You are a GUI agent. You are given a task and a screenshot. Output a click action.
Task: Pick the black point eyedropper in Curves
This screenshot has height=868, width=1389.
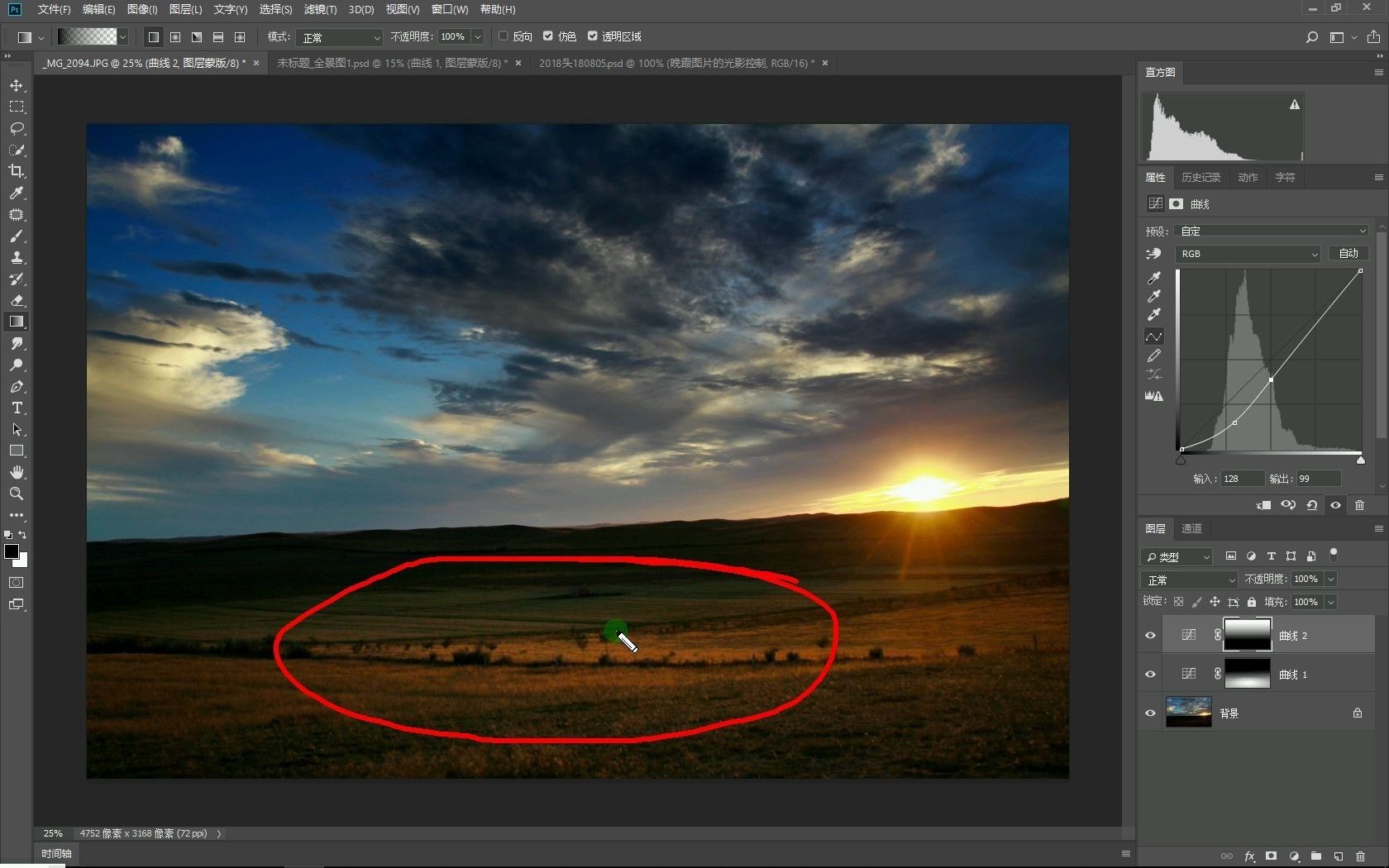pyautogui.click(x=1154, y=278)
